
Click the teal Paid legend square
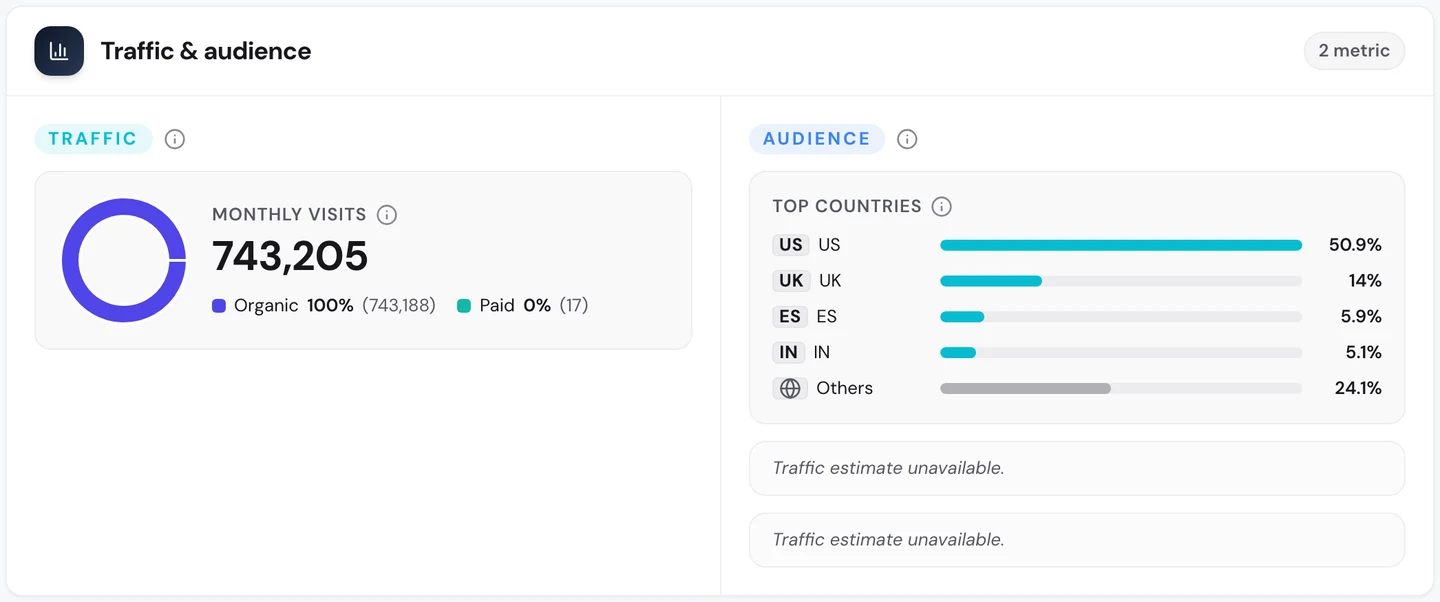(x=464, y=306)
